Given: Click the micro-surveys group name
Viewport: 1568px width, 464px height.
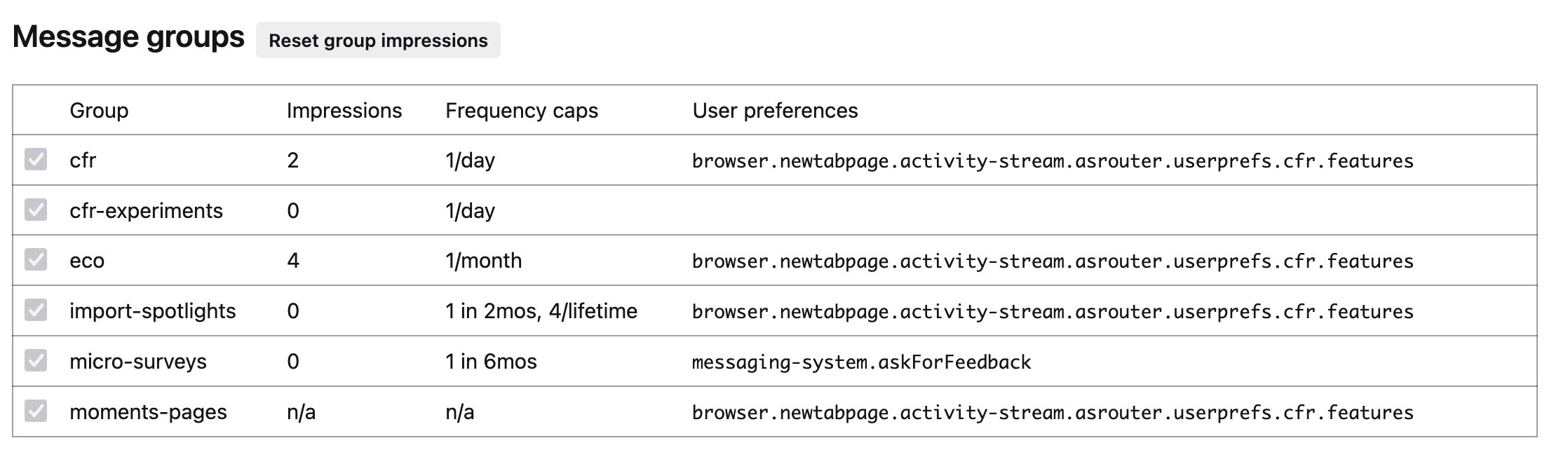Looking at the screenshot, I should [x=138, y=362].
